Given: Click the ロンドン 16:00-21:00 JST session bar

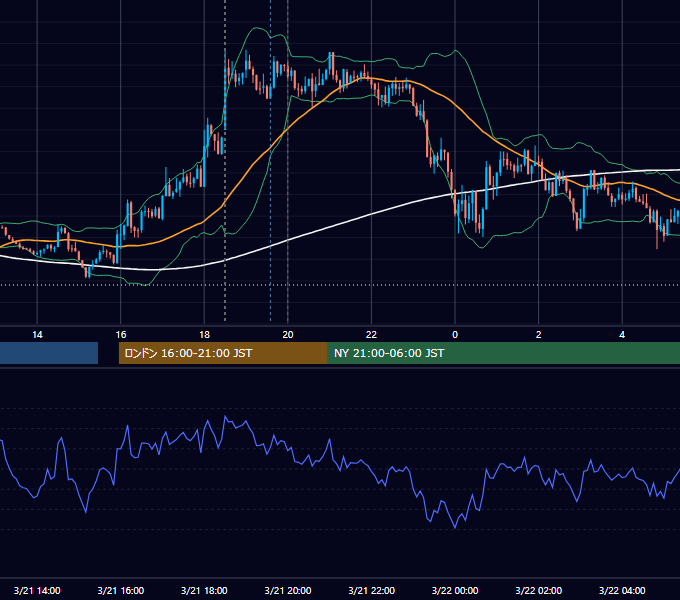Looking at the screenshot, I should pyautogui.click(x=223, y=353).
